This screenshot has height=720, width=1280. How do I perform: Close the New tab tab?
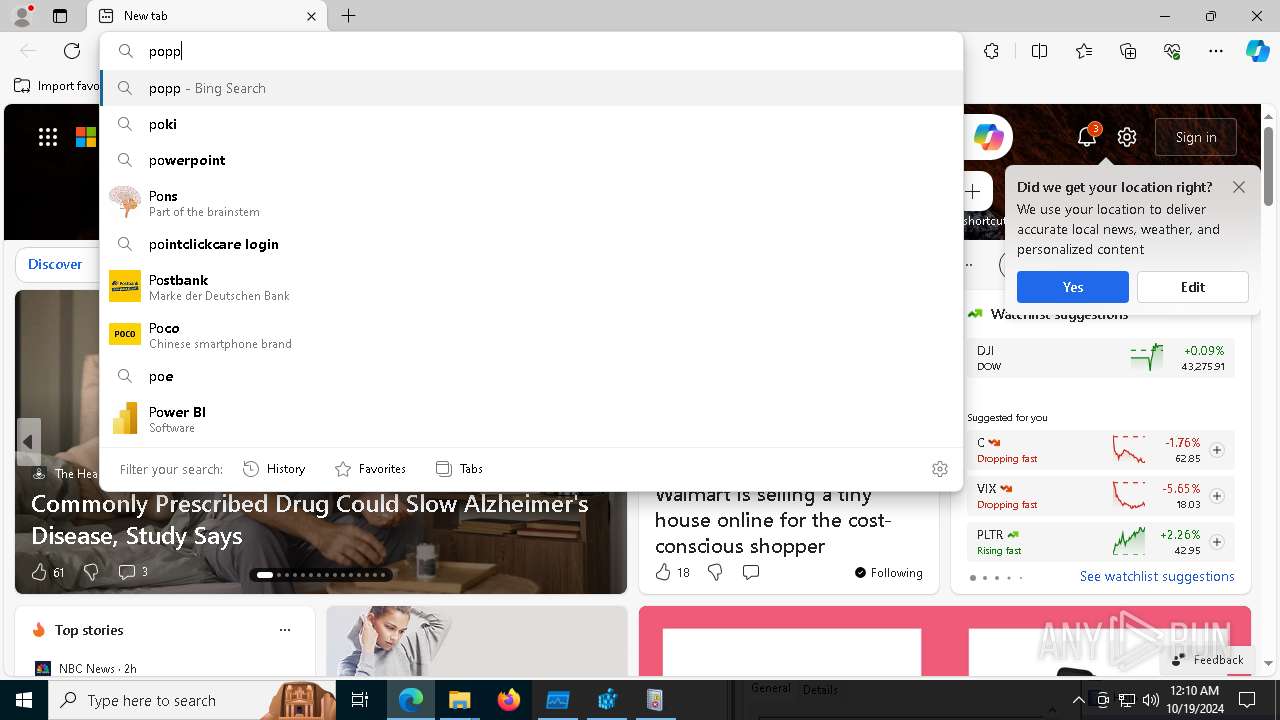311,16
